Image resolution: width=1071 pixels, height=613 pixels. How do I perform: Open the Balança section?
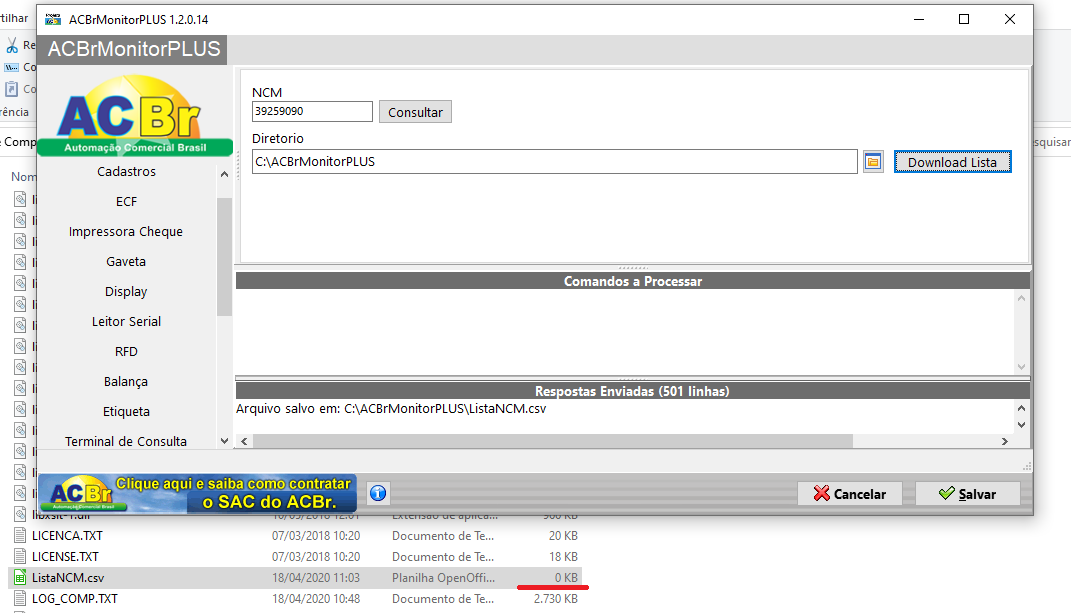tap(126, 382)
